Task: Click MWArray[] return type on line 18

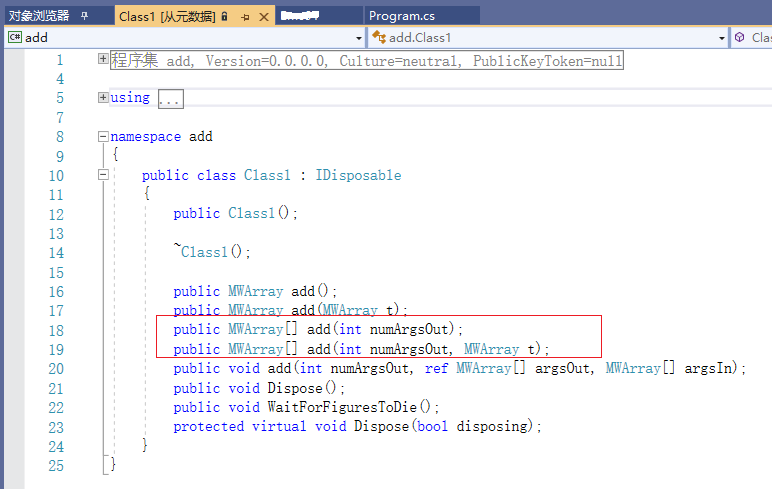Action: tap(262, 330)
